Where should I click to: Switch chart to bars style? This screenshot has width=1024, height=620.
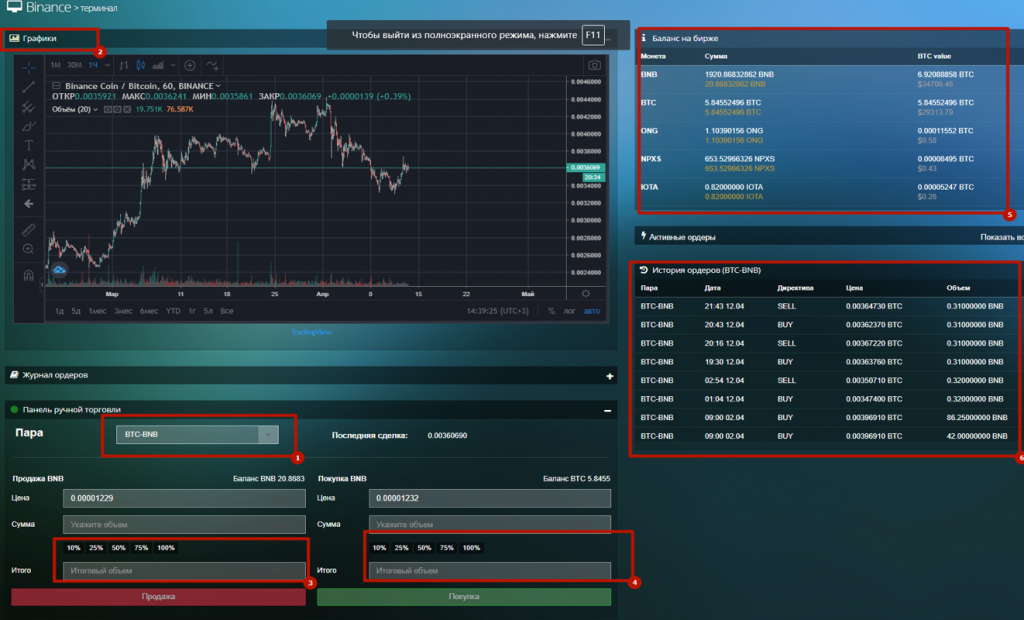coord(123,65)
